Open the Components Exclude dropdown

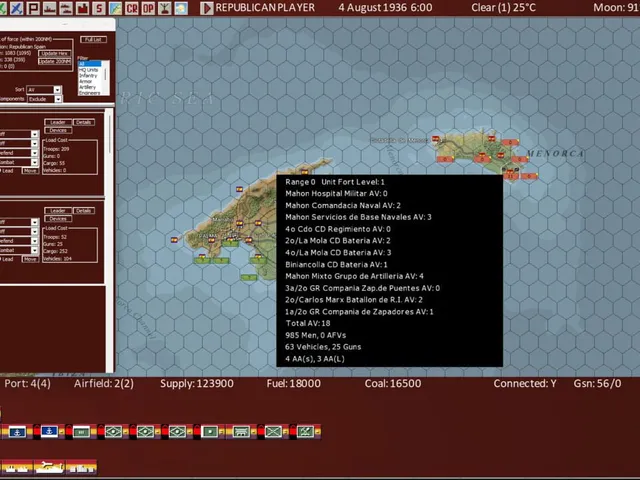pos(44,99)
